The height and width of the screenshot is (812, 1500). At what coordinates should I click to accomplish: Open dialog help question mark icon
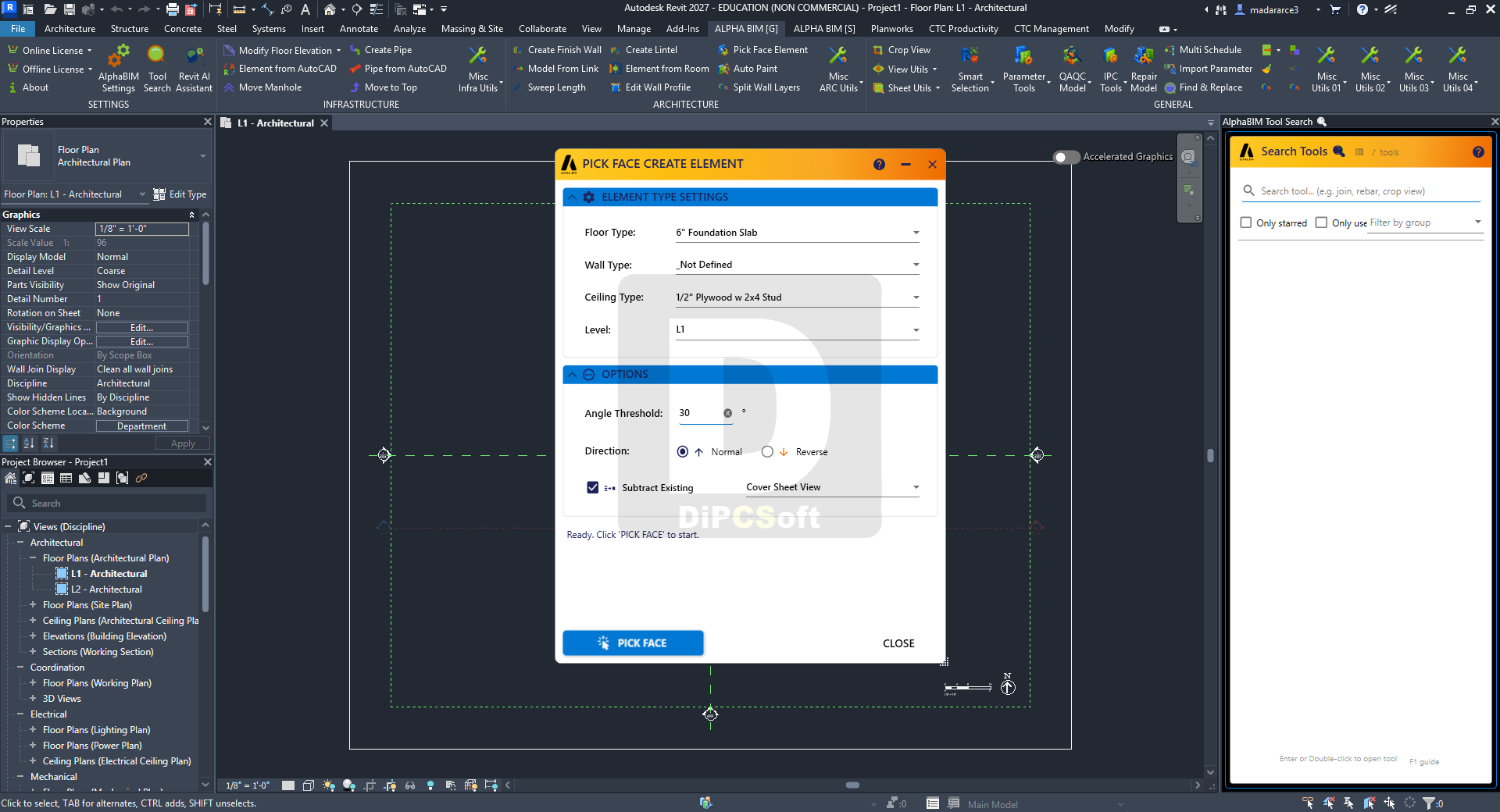click(879, 164)
